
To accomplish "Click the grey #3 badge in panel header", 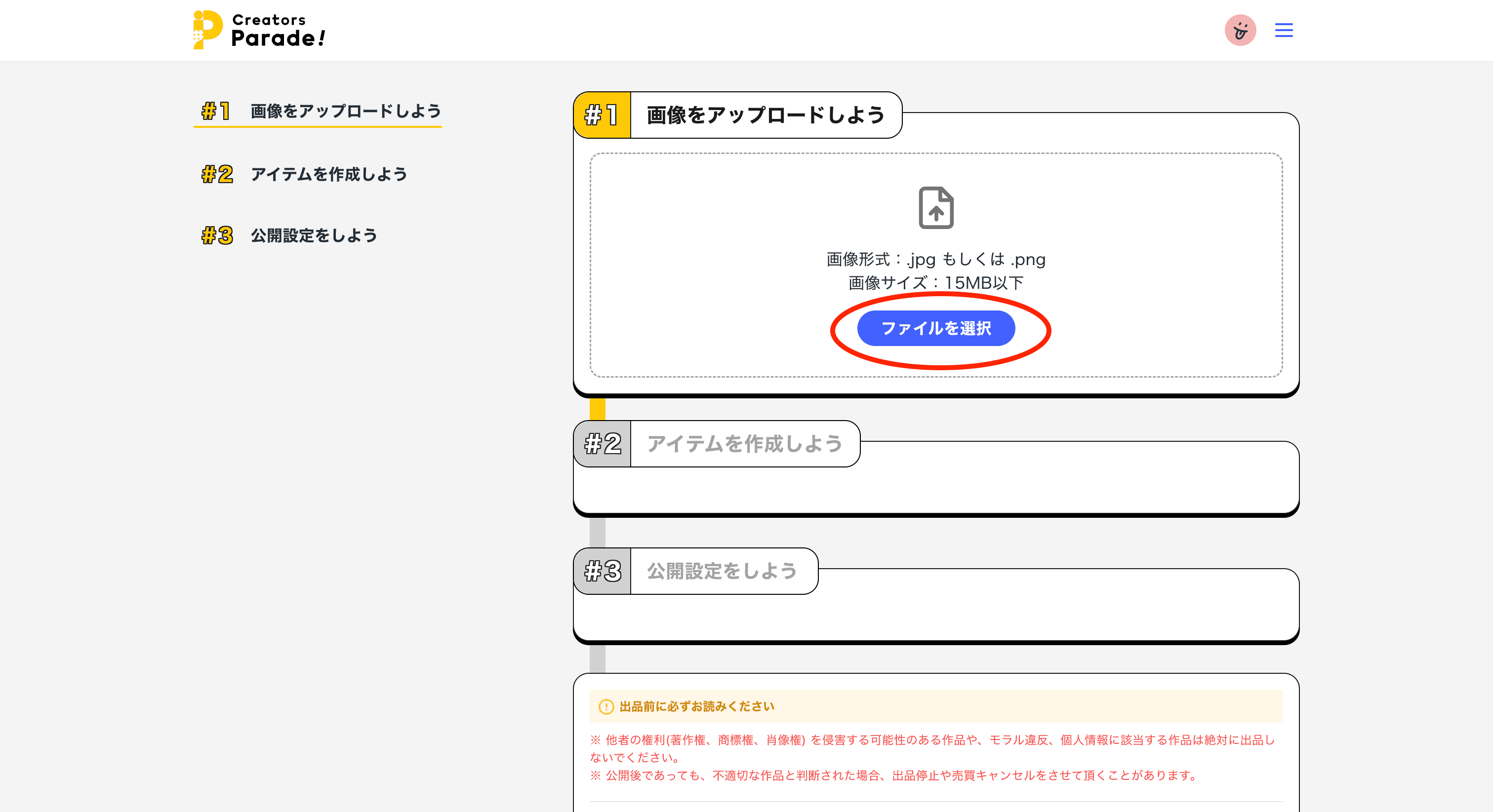I will click(x=602, y=571).
